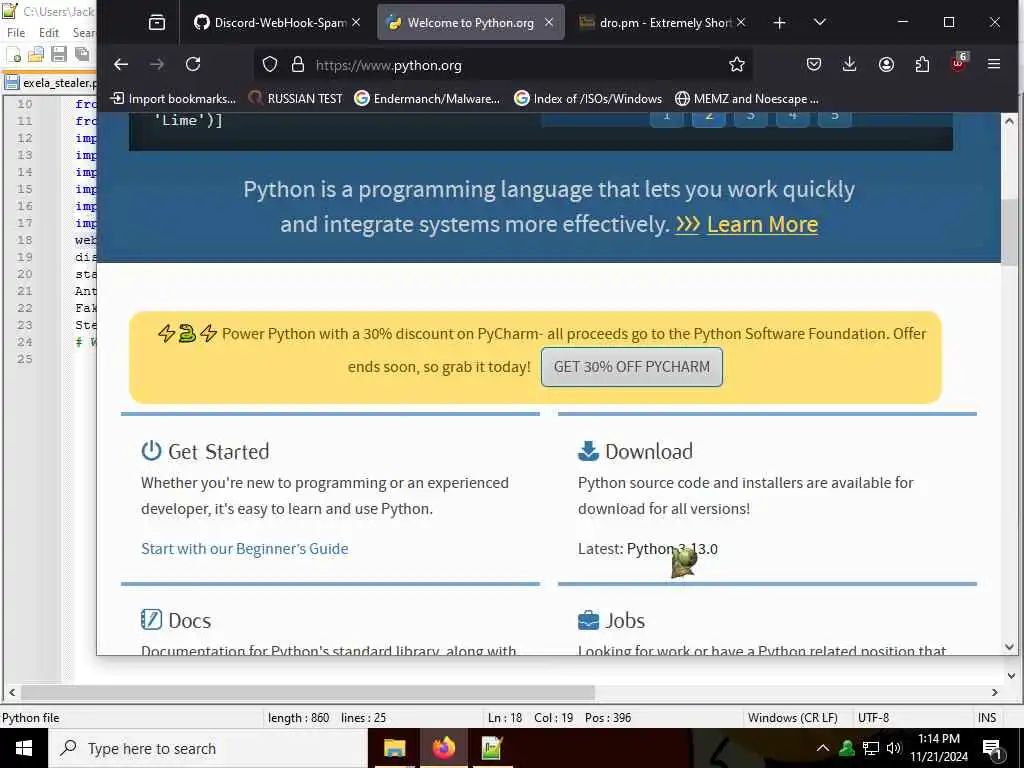Open the MEMZ and Noescape bookmark

point(746,99)
